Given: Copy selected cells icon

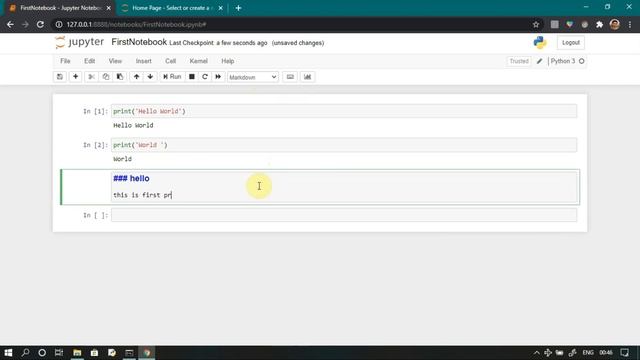Looking at the screenshot, I should (x=106, y=77).
